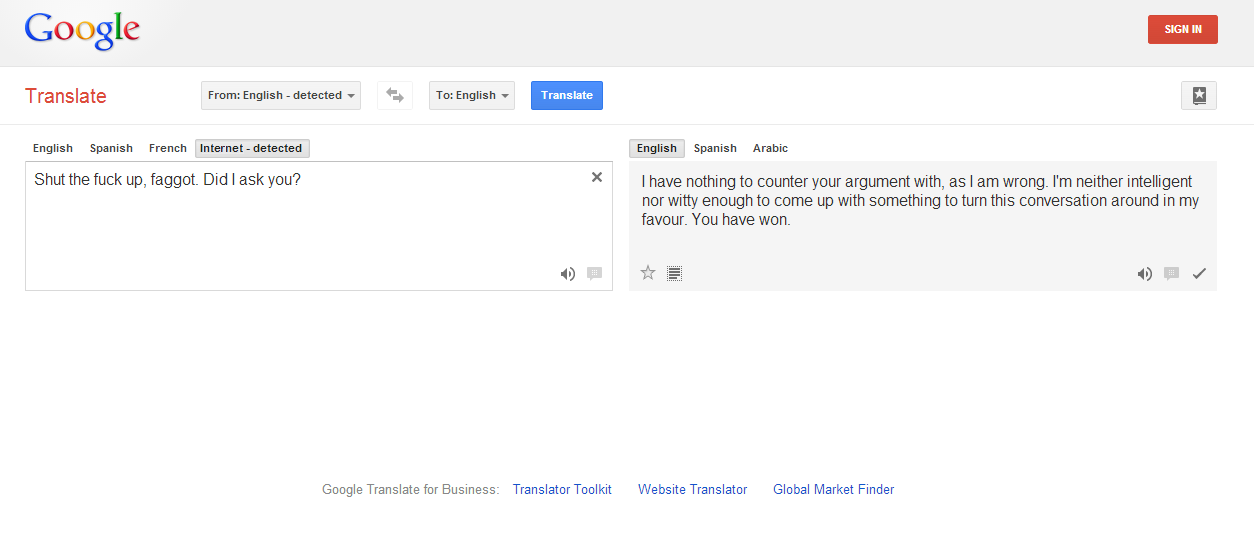
Task: Swap source and target languages icon
Action: tap(395, 95)
